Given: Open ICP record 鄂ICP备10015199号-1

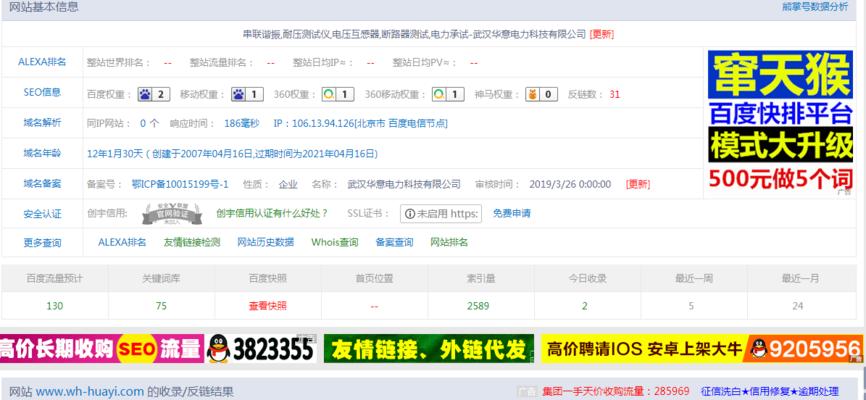Looking at the screenshot, I should pyautogui.click(x=180, y=184).
